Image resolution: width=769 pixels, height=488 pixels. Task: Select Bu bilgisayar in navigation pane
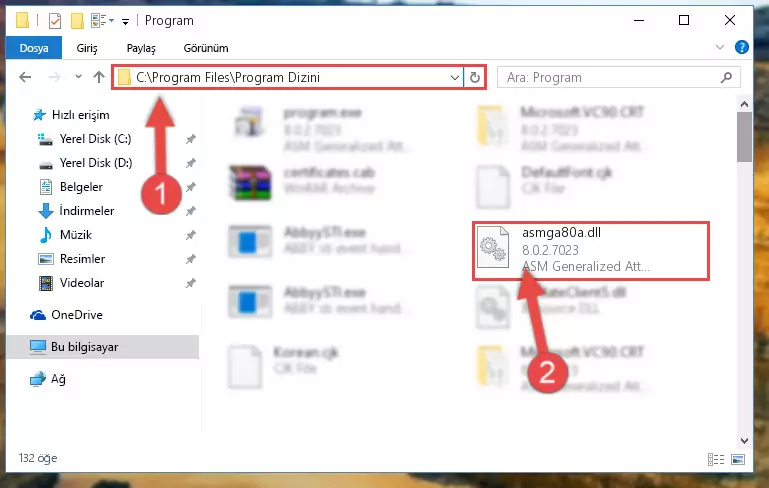pos(103,347)
